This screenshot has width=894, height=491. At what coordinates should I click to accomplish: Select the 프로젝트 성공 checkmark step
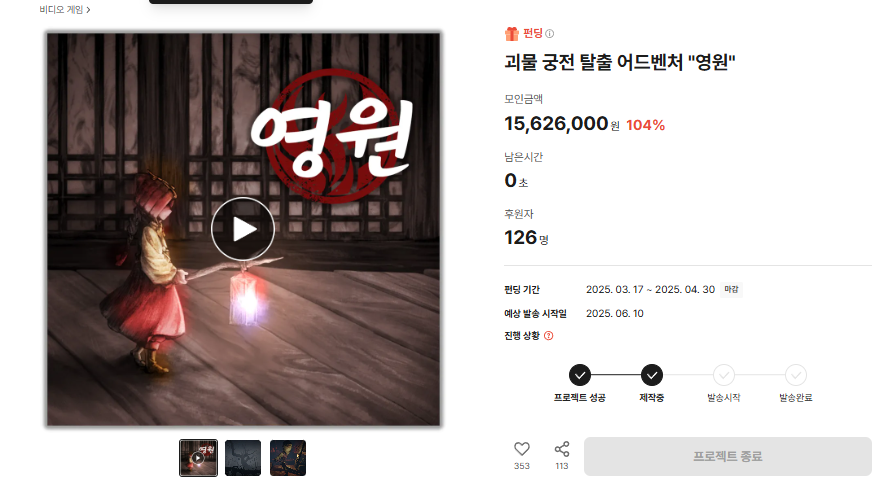point(580,375)
